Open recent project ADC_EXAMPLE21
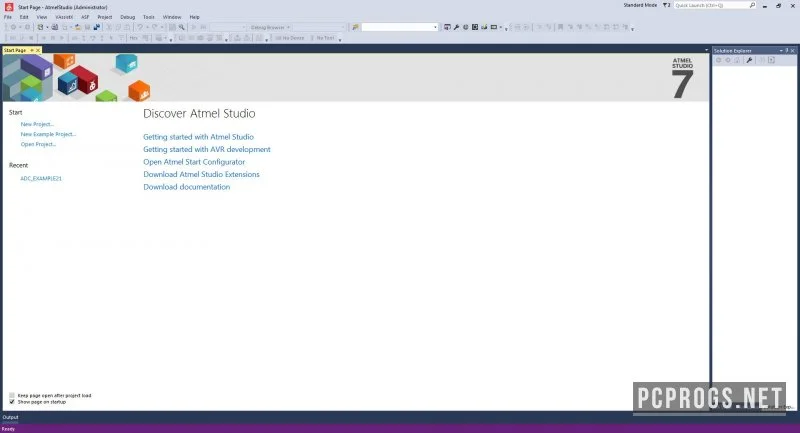Viewport: 800px width, 433px height. pyautogui.click(x=41, y=179)
